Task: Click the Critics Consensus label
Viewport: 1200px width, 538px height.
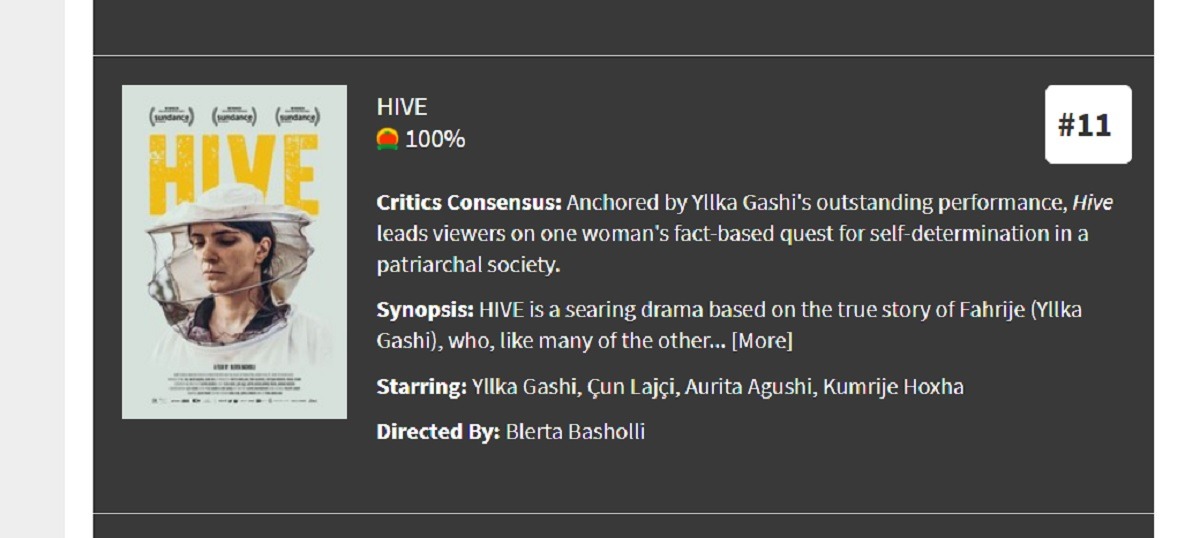Action: pyautogui.click(x=469, y=203)
